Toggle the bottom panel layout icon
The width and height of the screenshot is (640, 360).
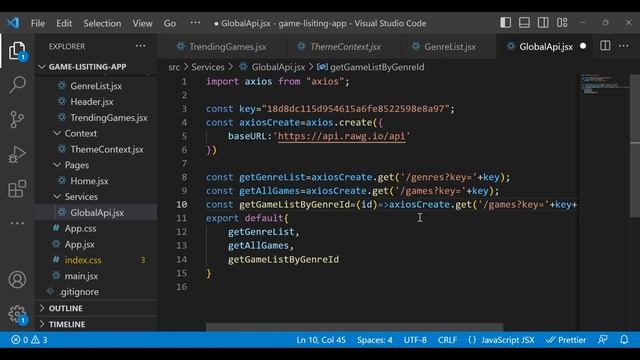tap(524, 23)
